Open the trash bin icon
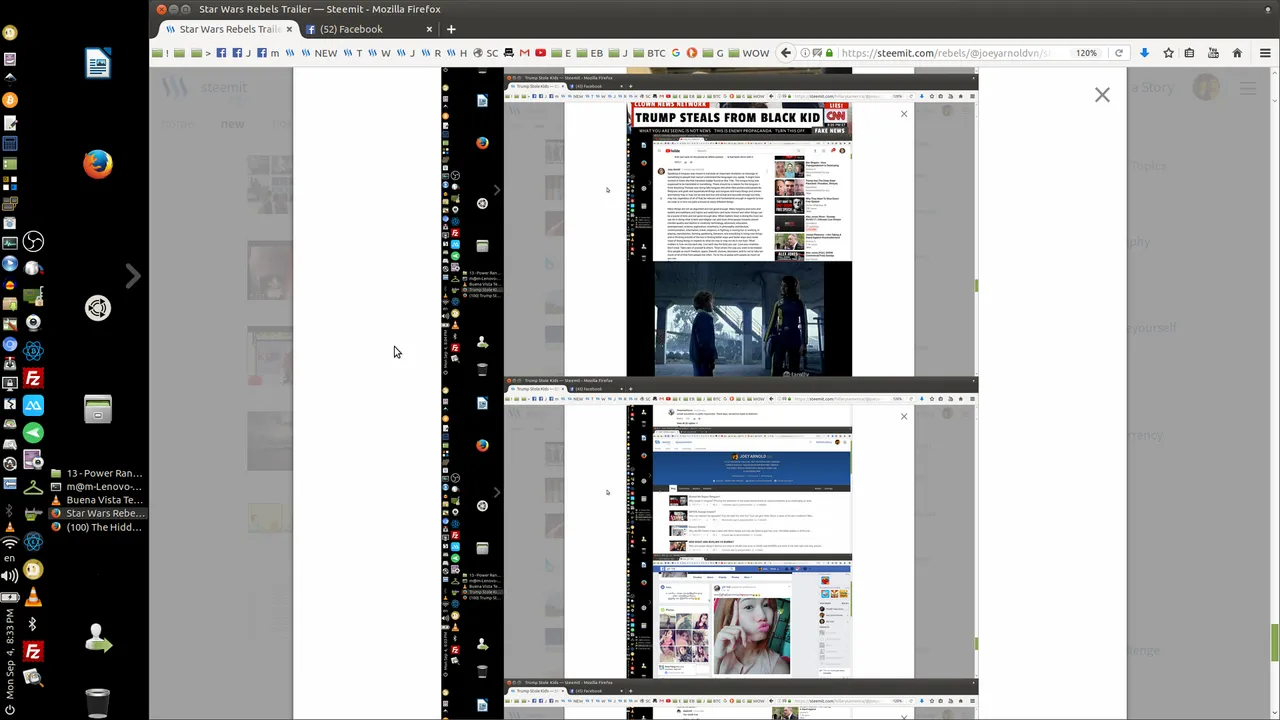The width and height of the screenshot is (1280, 720). [x=98, y=703]
